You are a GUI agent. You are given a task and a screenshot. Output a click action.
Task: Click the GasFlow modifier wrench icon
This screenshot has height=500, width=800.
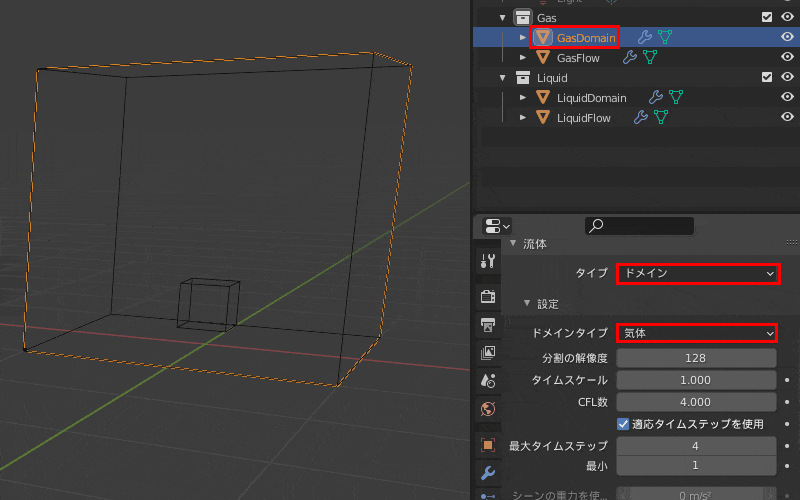click(x=630, y=57)
